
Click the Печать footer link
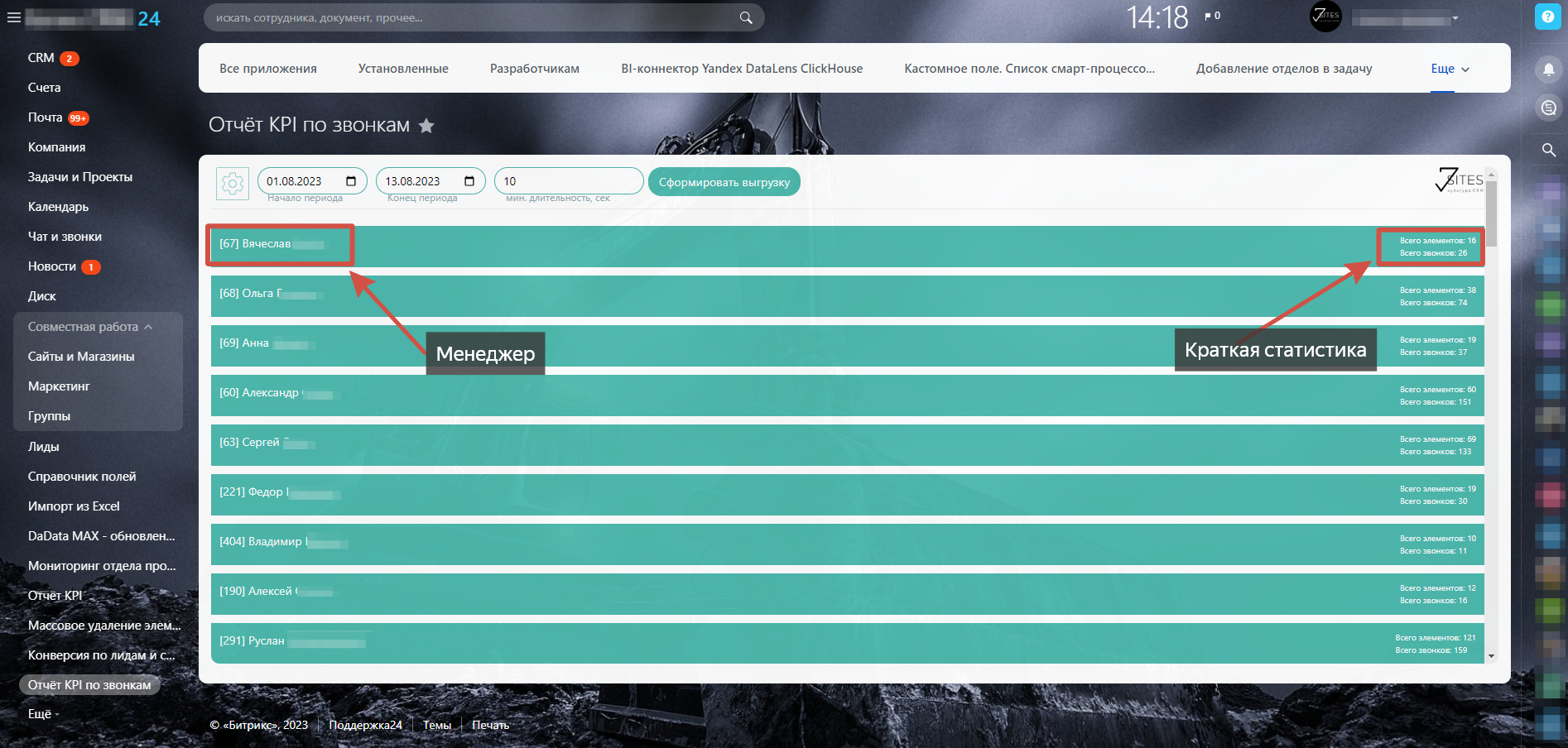click(x=490, y=725)
